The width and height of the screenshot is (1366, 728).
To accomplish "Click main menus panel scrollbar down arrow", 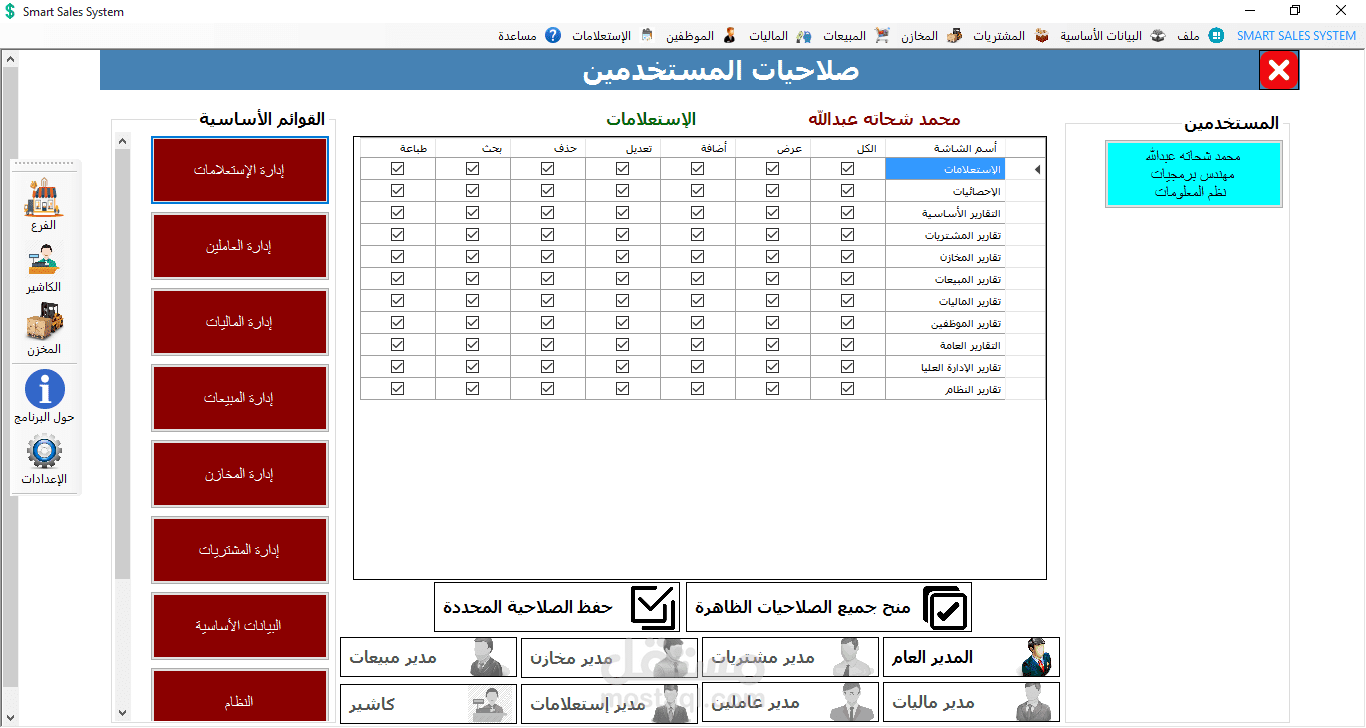I will coord(123,713).
